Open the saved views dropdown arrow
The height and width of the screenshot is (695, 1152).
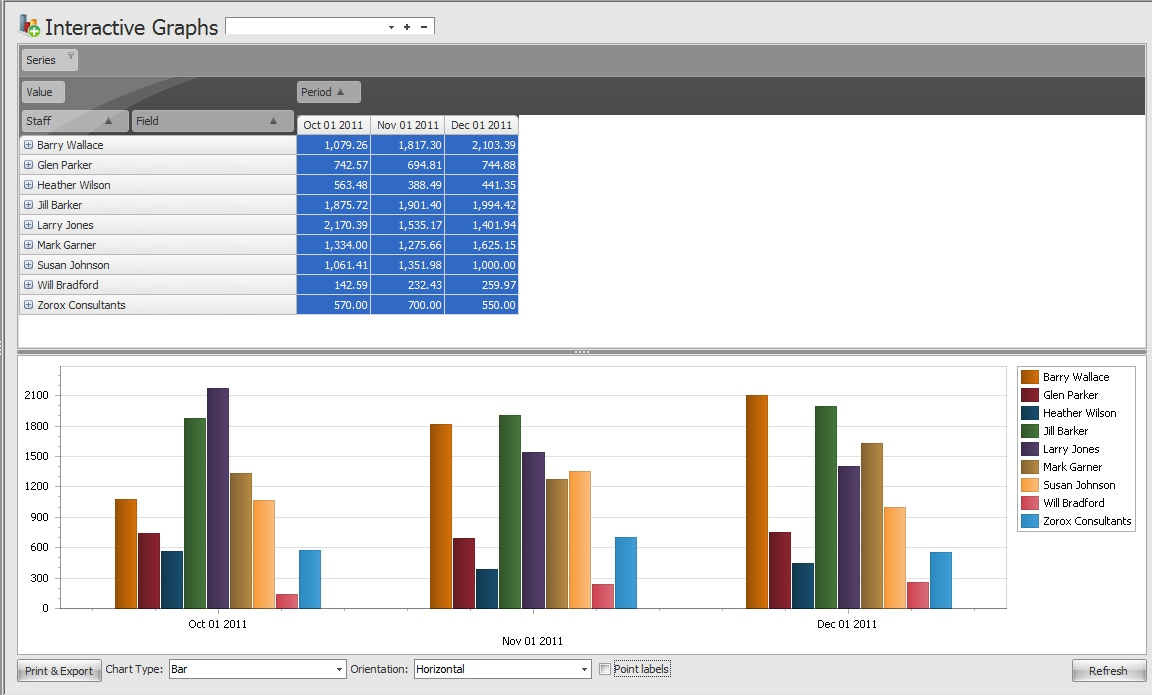click(x=390, y=25)
